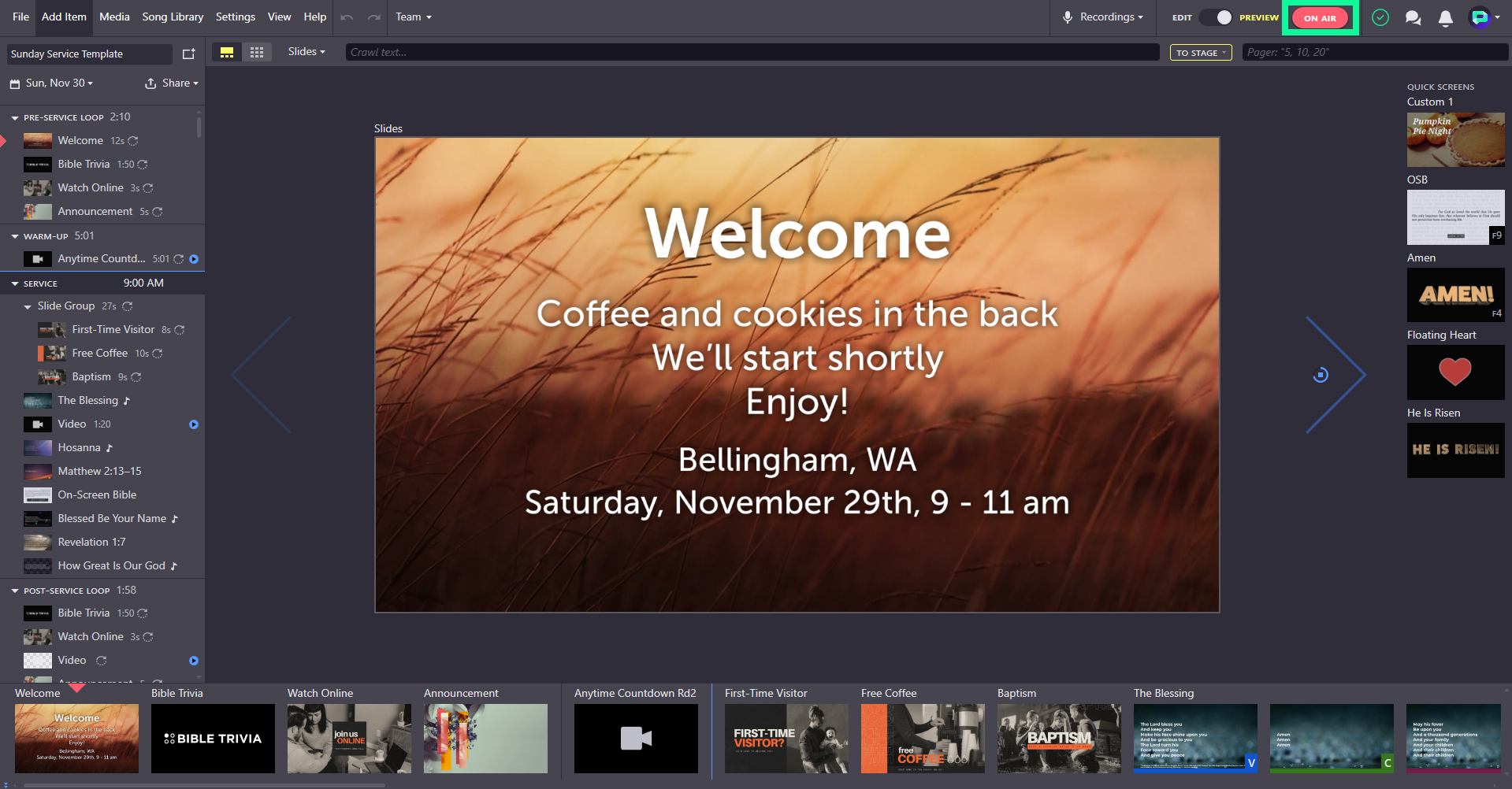
Task: Click the music note icon beside The Blessing
Action: coord(126,401)
